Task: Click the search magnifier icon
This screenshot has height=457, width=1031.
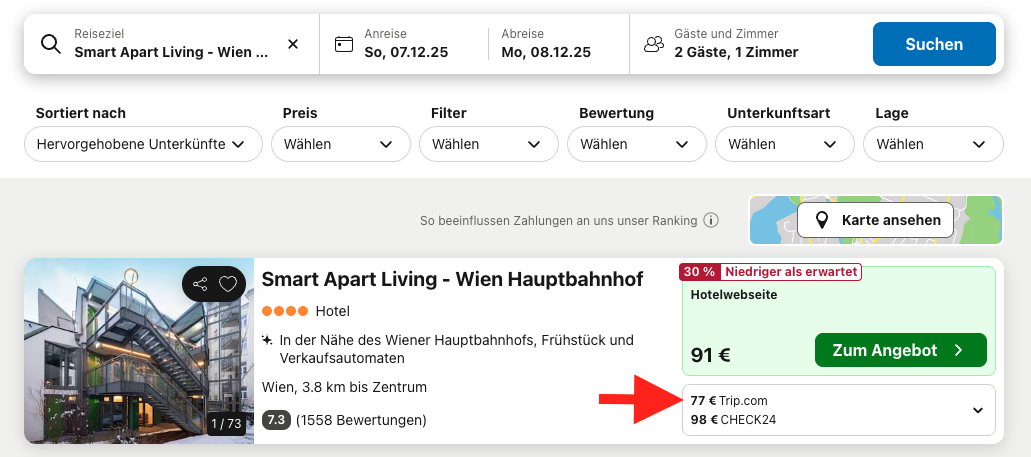Action: [51, 44]
